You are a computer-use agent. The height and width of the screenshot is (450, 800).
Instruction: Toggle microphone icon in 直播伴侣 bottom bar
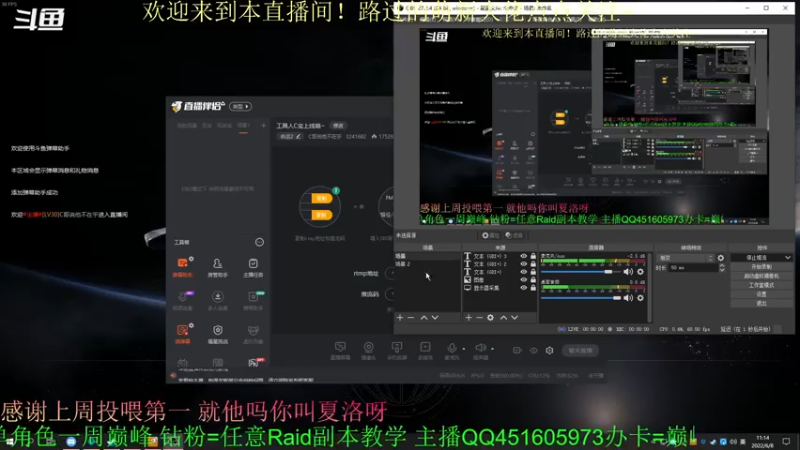pos(452,348)
